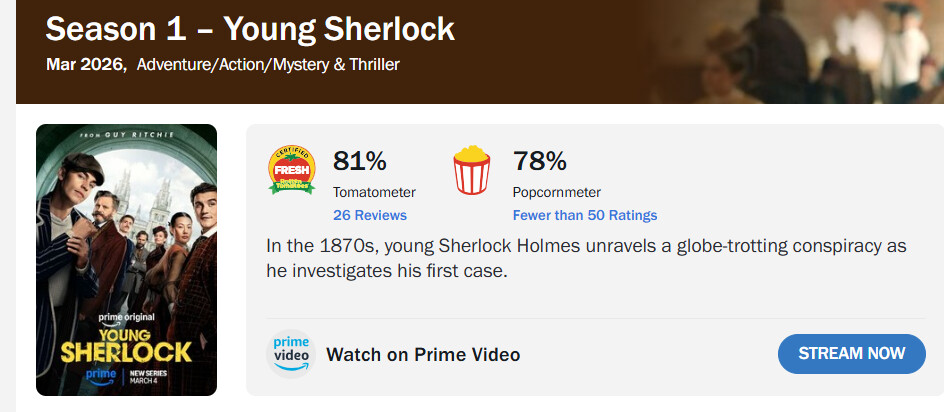Click the Adventure/Action/Mystery & Thriller genre text
This screenshot has height=412, width=944.
click(x=268, y=65)
